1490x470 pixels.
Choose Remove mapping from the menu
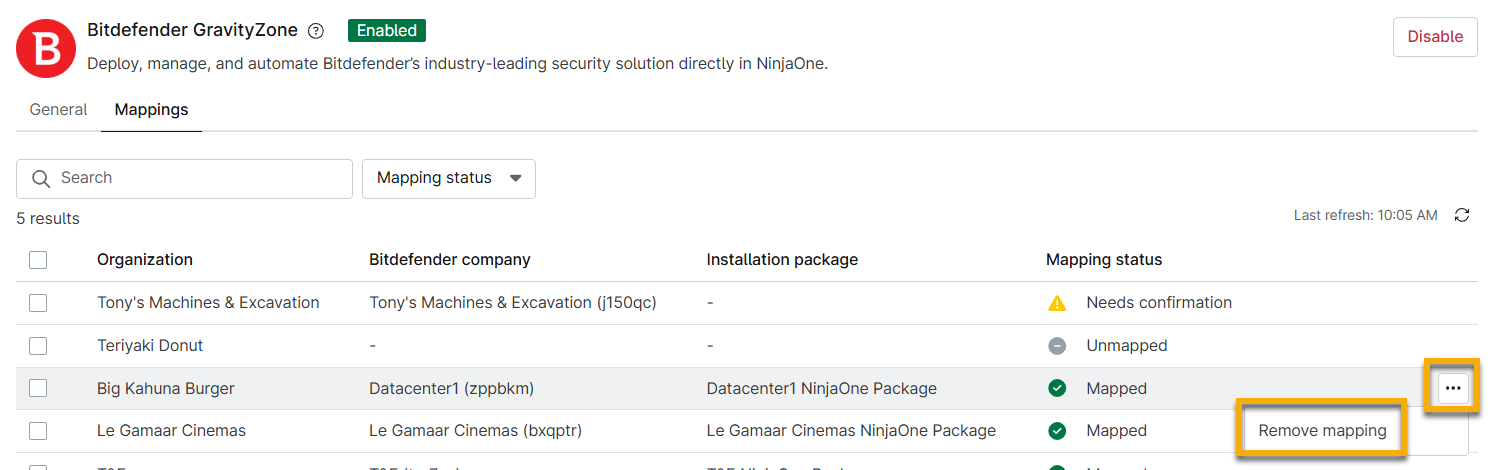(1322, 431)
